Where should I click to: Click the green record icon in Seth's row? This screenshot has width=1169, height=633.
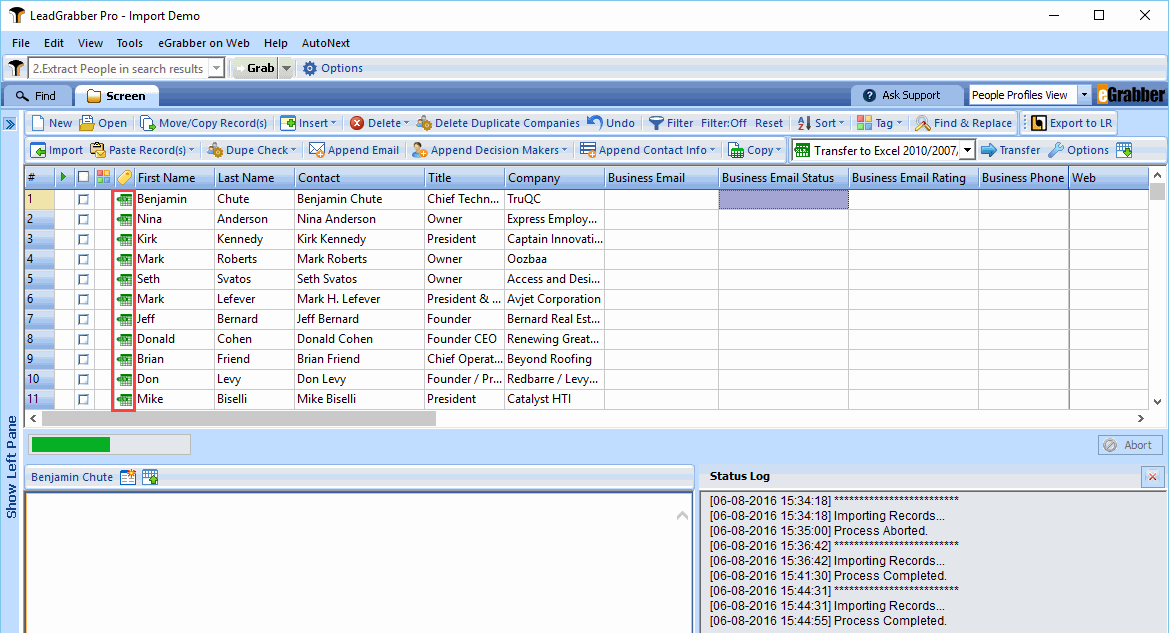(x=124, y=280)
